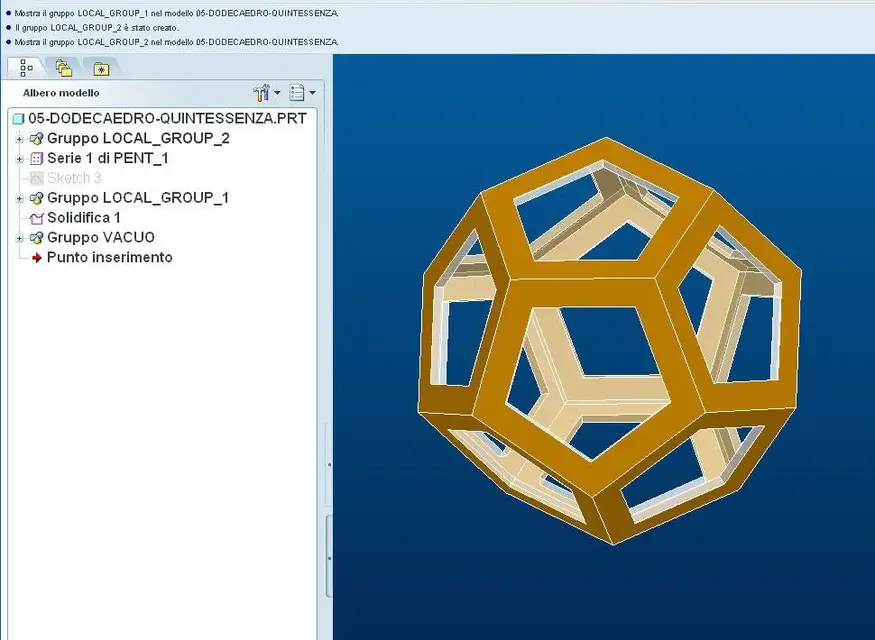
Task: Click the 'LOCAL_GROUP_2 è stato creato' message
Action: 97,27
